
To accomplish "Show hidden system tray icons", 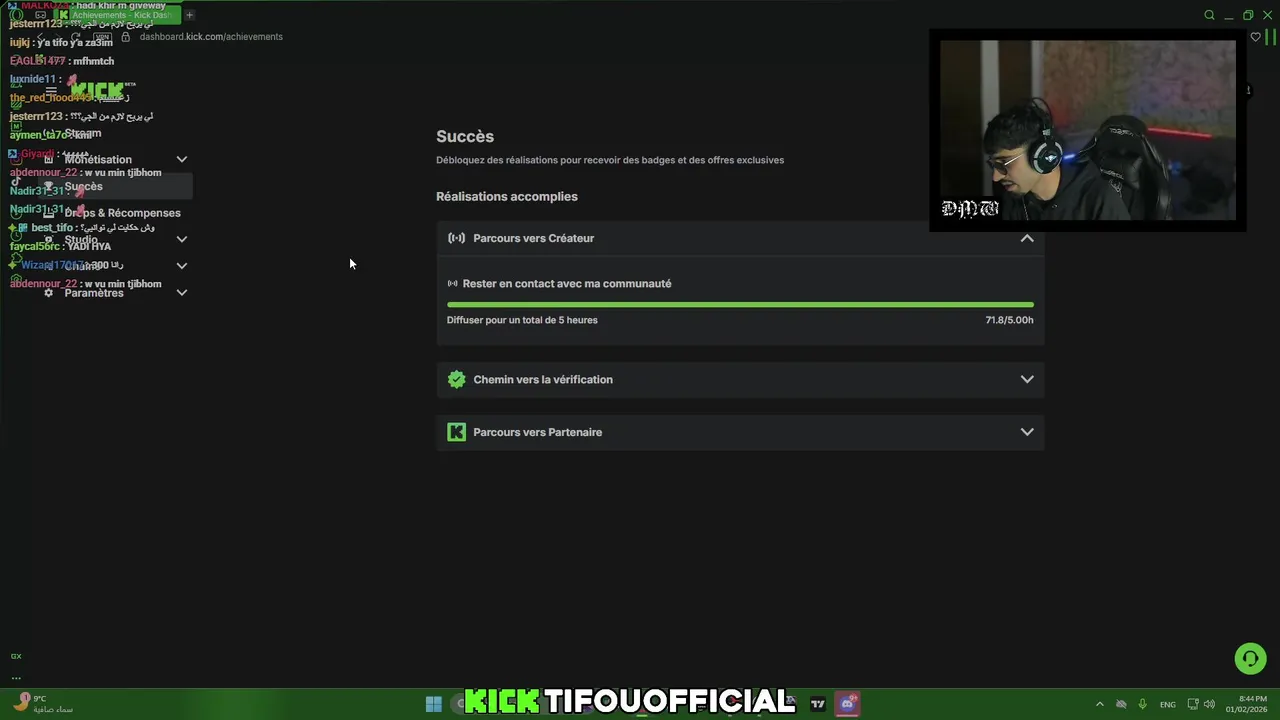I will click(1100, 704).
